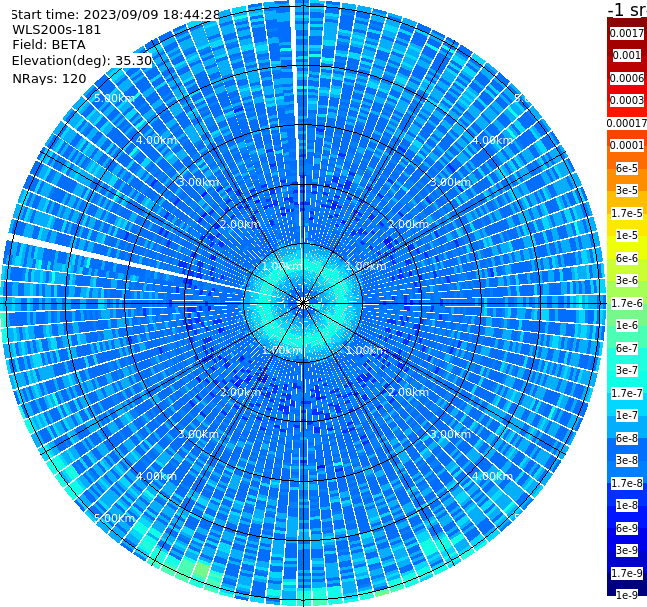Click the 1.7e-5 tick label
Screen dimensions: 647x607
coord(627,213)
